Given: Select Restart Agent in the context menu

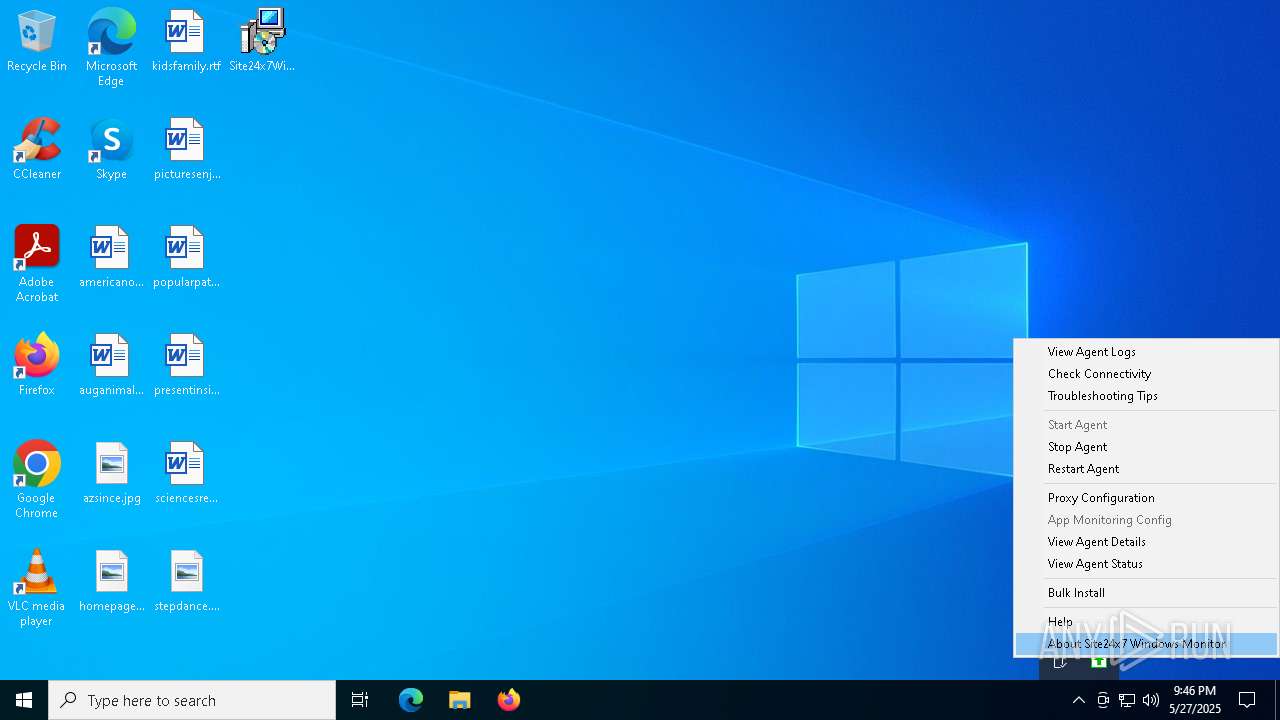Looking at the screenshot, I should pos(1146,469).
